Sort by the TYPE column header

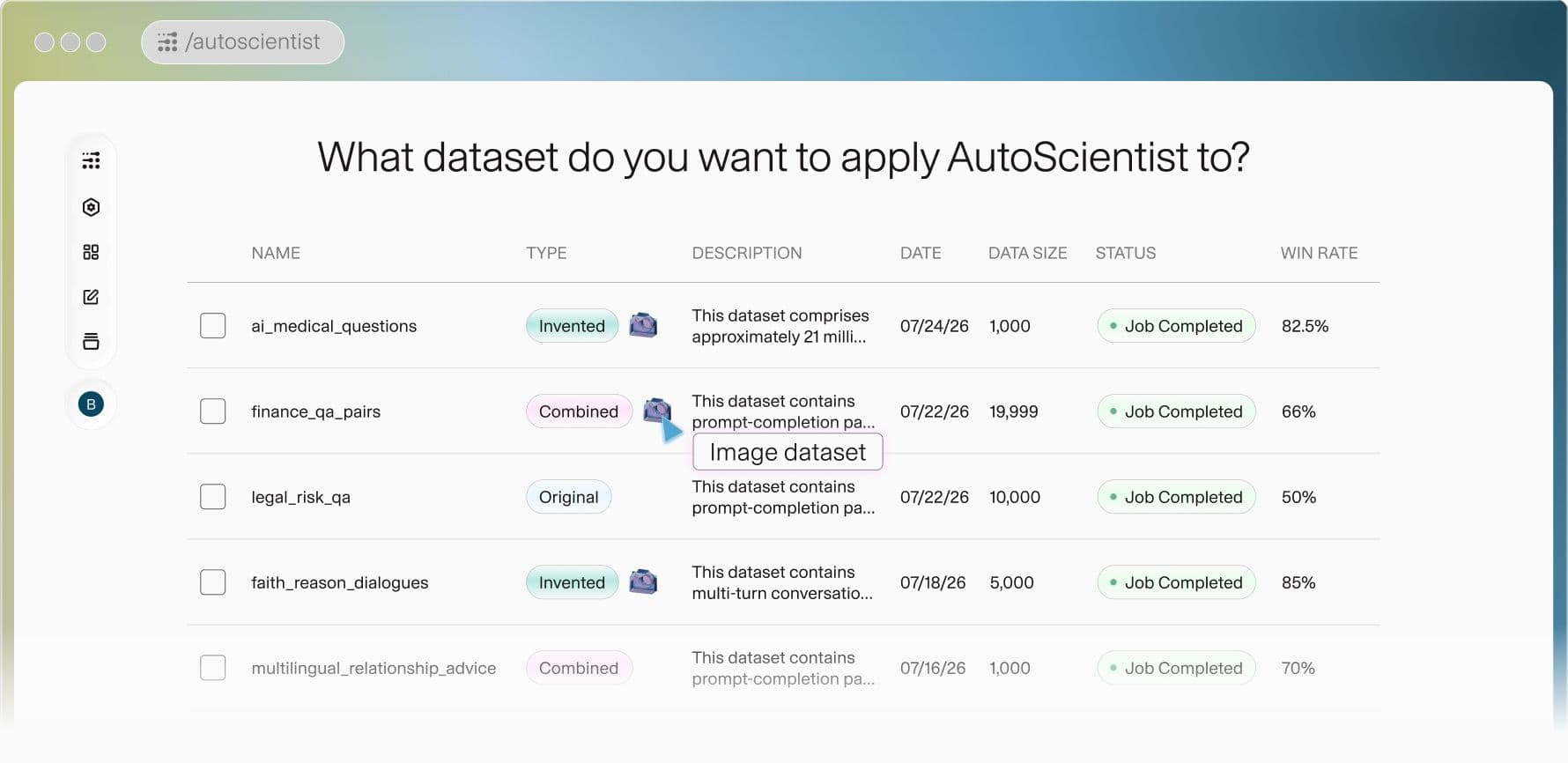pyautogui.click(x=546, y=253)
